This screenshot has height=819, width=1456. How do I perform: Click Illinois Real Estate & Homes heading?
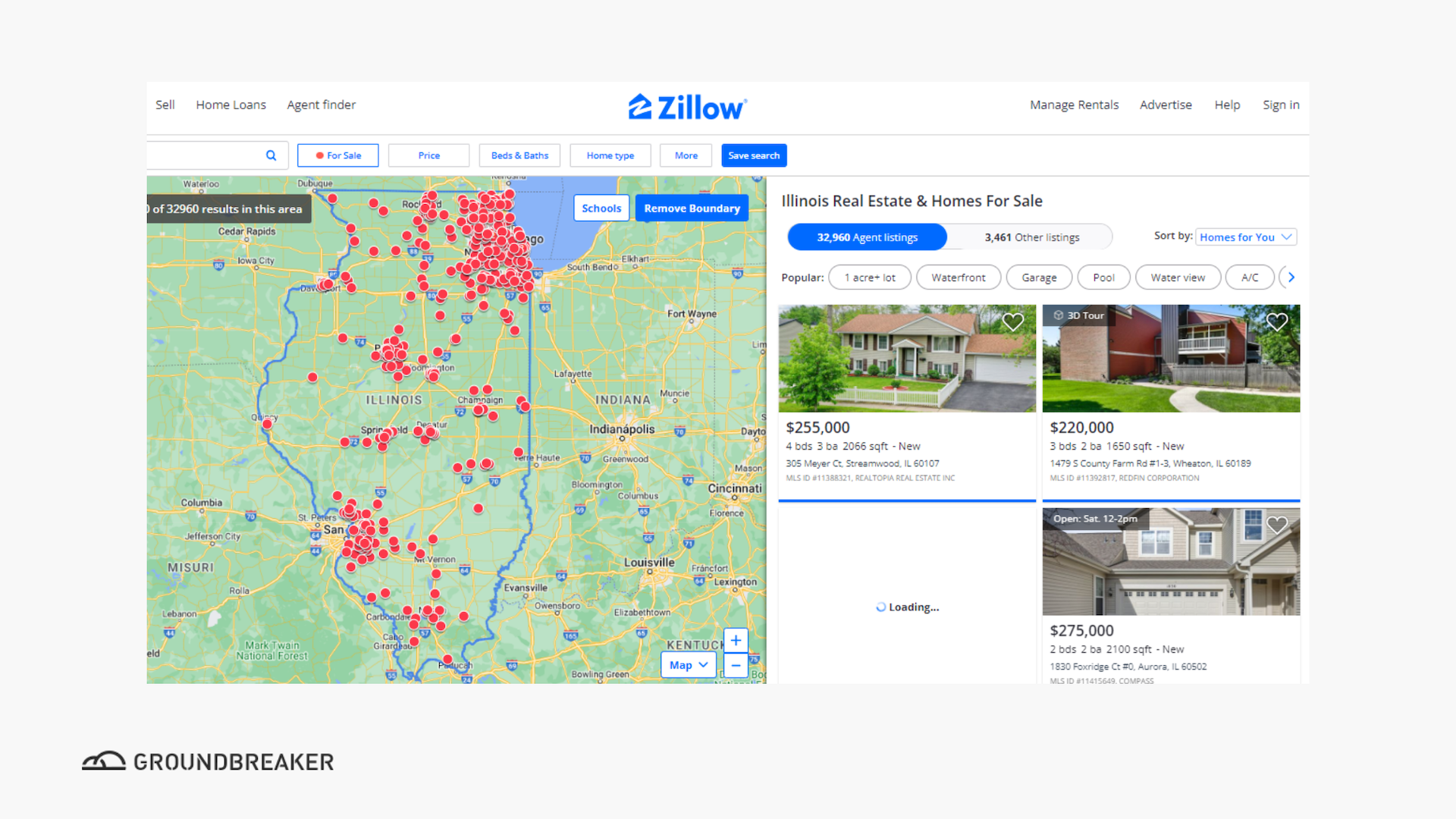click(912, 201)
